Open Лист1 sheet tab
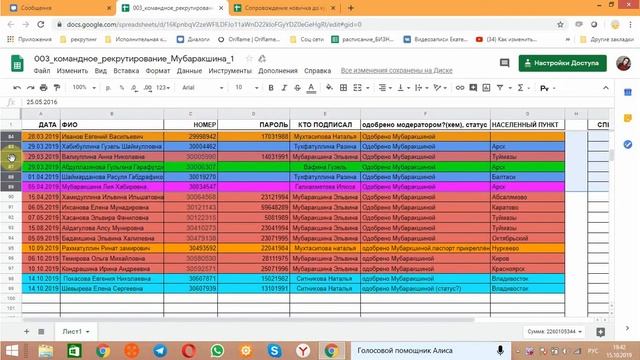This screenshot has width=640, height=360. tap(76, 331)
